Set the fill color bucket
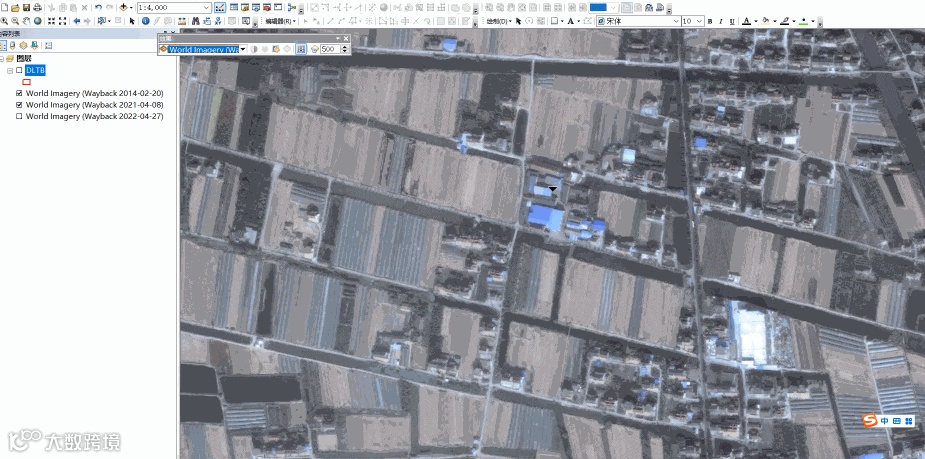This screenshot has height=459, width=925. click(766, 21)
